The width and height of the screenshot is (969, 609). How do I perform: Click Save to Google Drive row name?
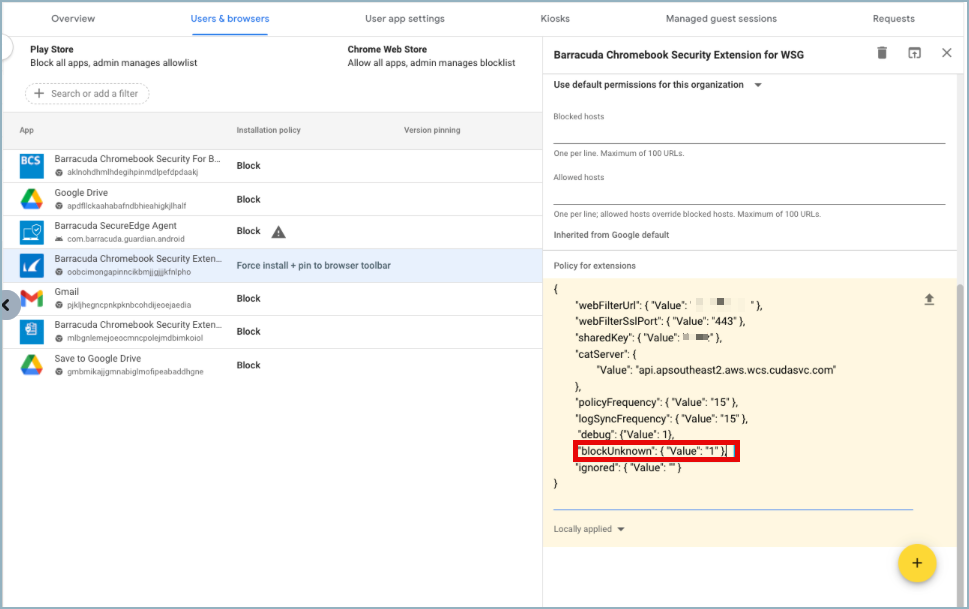click(x=98, y=359)
